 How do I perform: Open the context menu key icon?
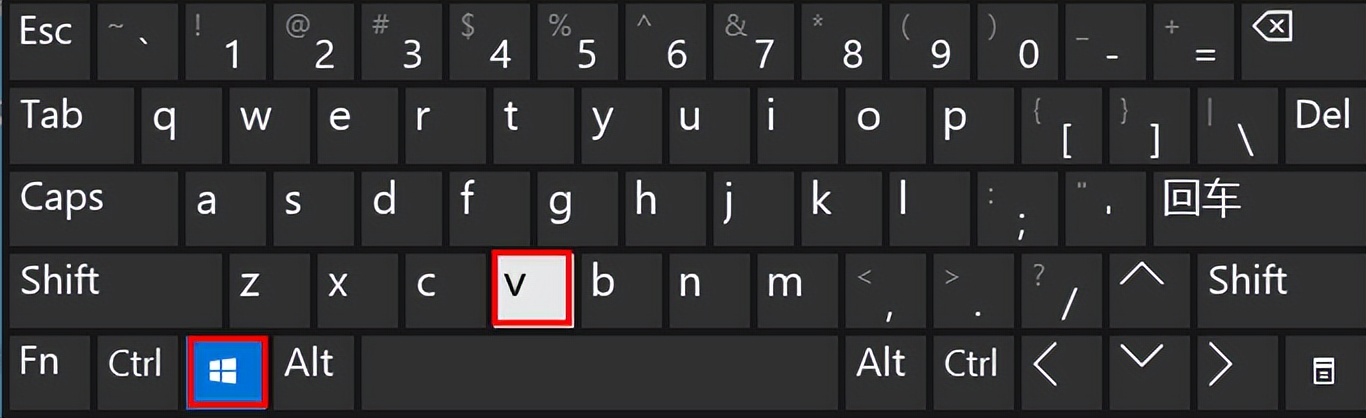[x=1323, y=372]
